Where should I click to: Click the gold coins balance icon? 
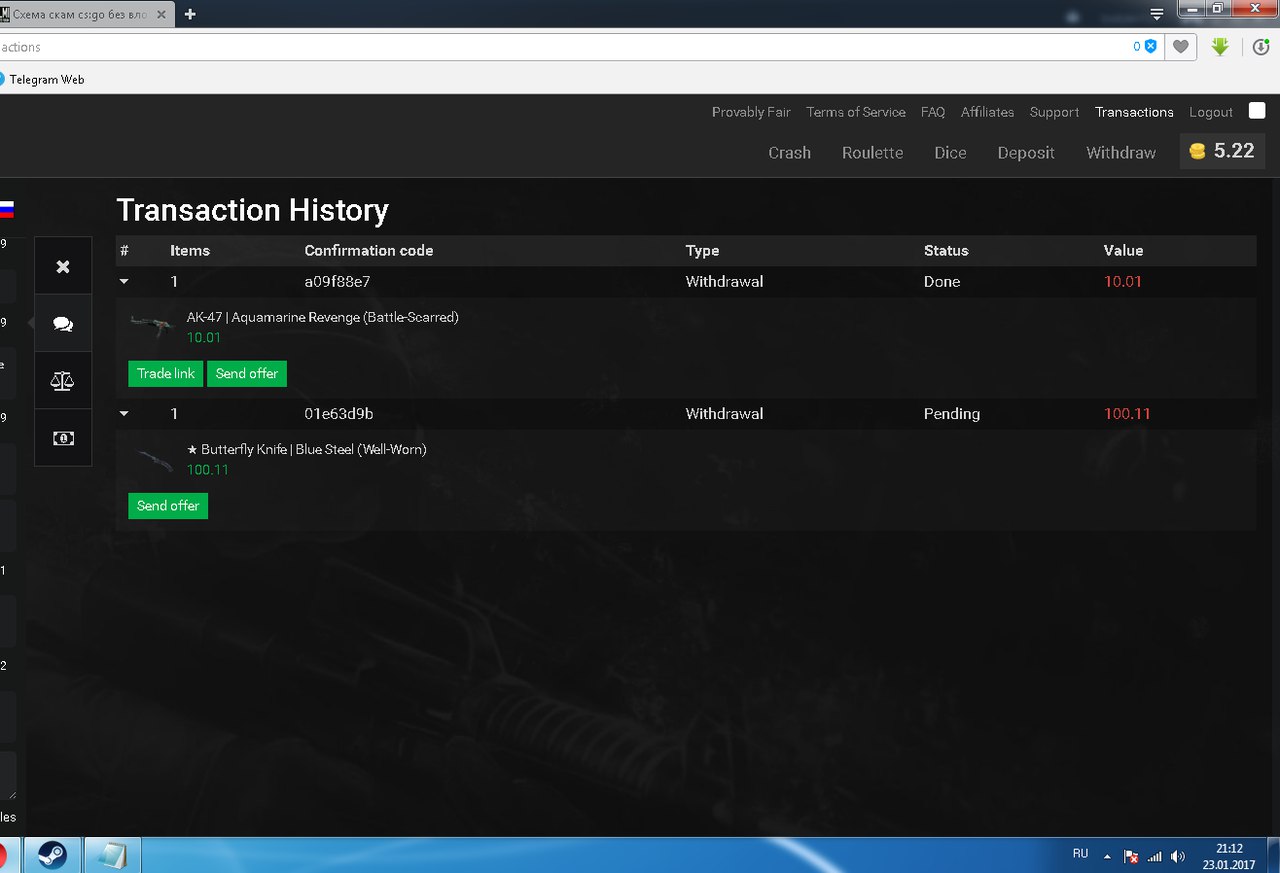[1197, 151]
